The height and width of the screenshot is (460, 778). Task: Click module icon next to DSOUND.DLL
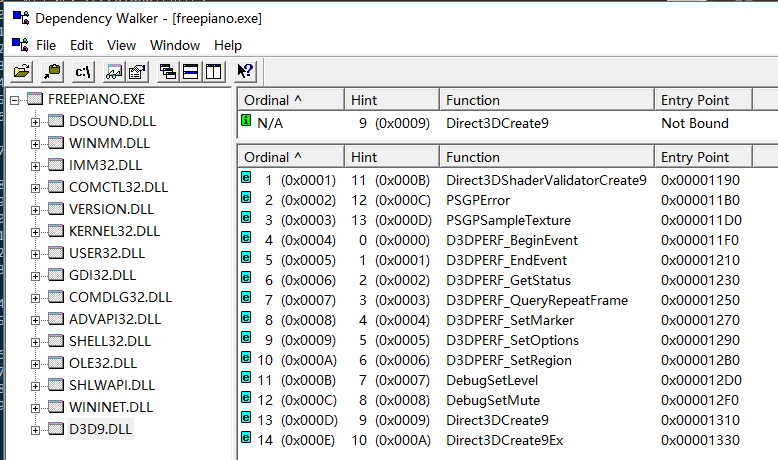(x=56, y=121)
